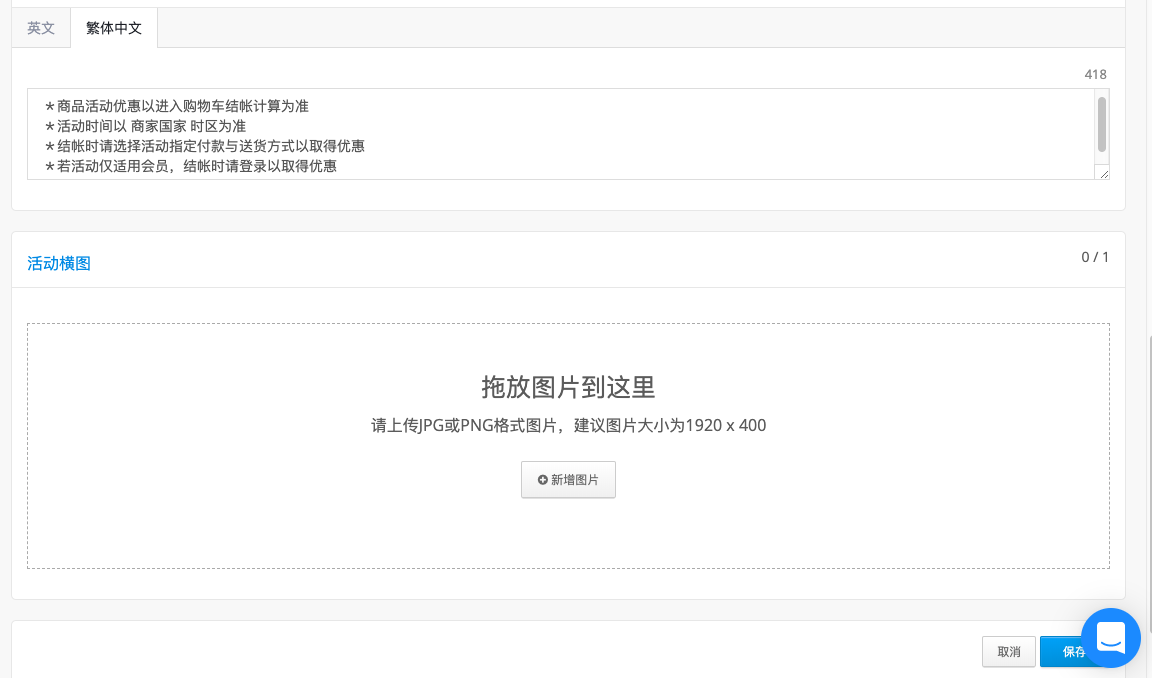1152x678 pixels.
Task: Open the chat support bubble icon
Action: coord(1111,638)
